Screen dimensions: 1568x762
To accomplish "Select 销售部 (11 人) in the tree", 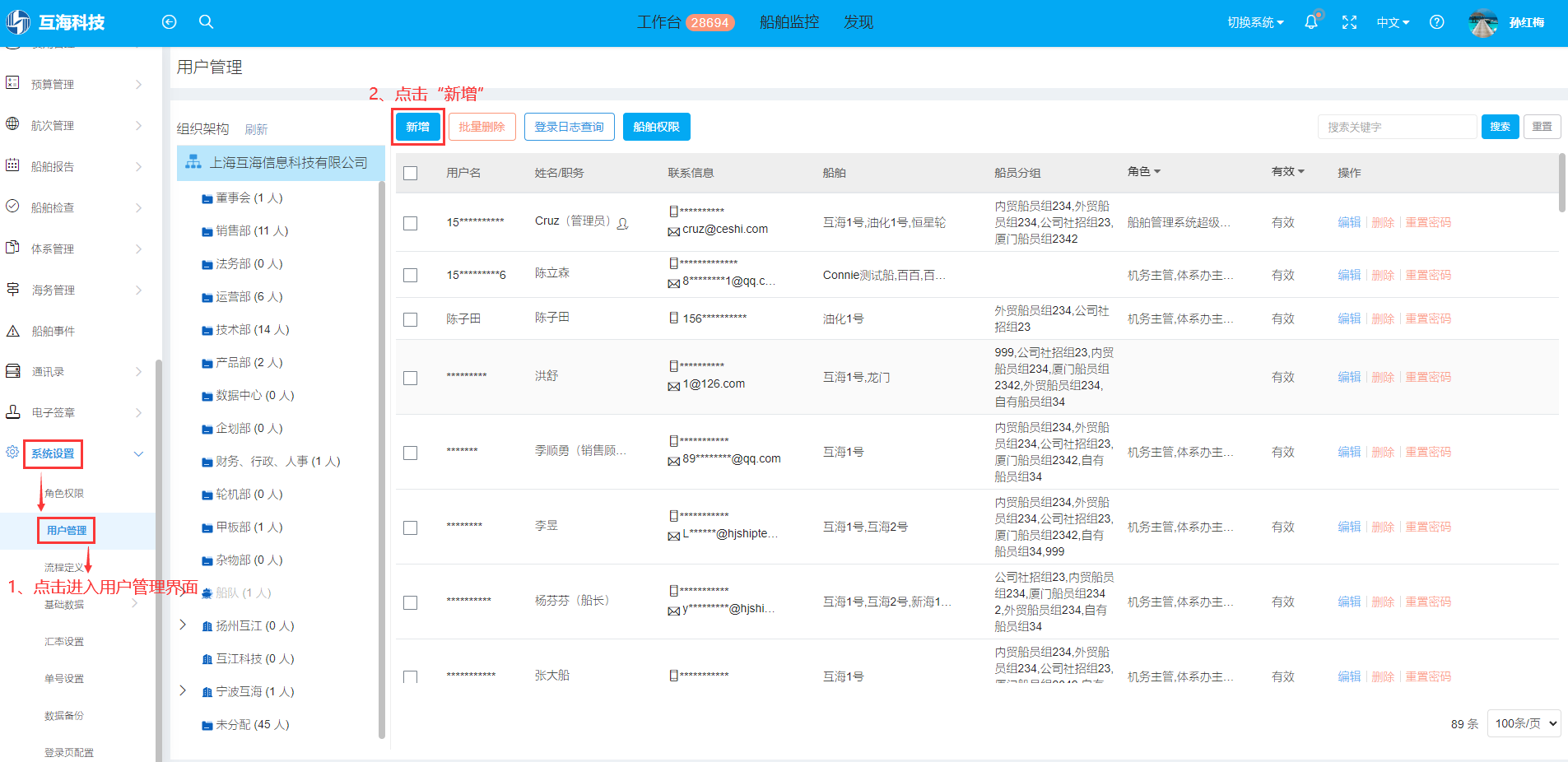I will pyautogui.click(x=252, y=231).
